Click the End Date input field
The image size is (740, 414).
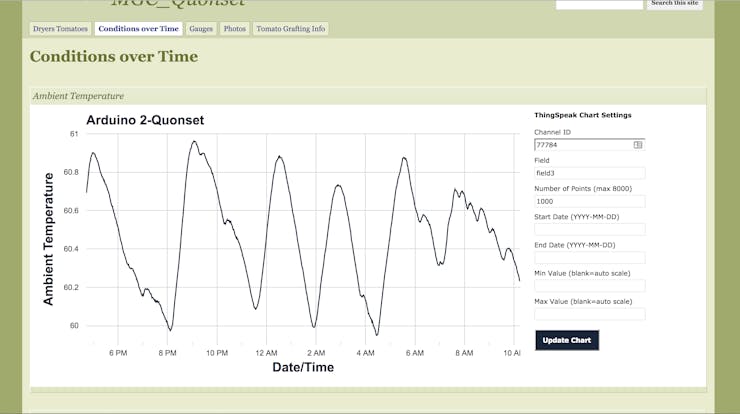click(589, 258)
